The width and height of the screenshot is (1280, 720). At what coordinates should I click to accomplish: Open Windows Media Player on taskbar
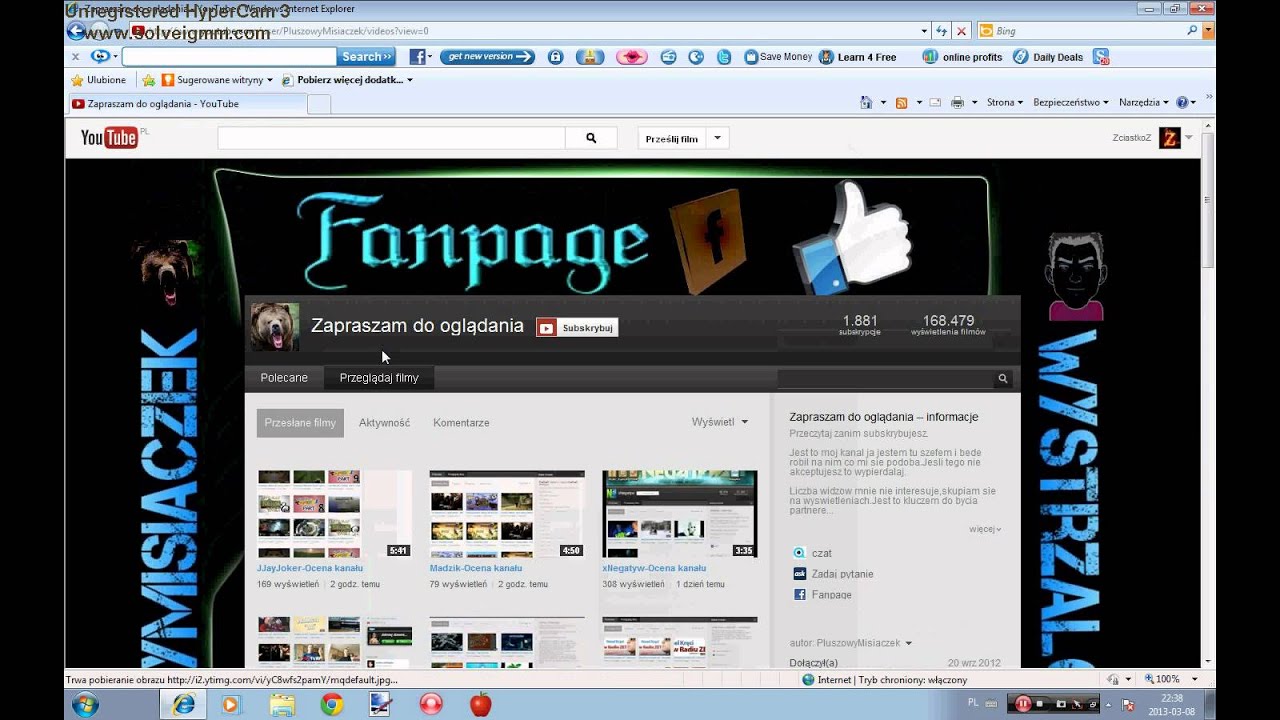[x=231, y=704]
